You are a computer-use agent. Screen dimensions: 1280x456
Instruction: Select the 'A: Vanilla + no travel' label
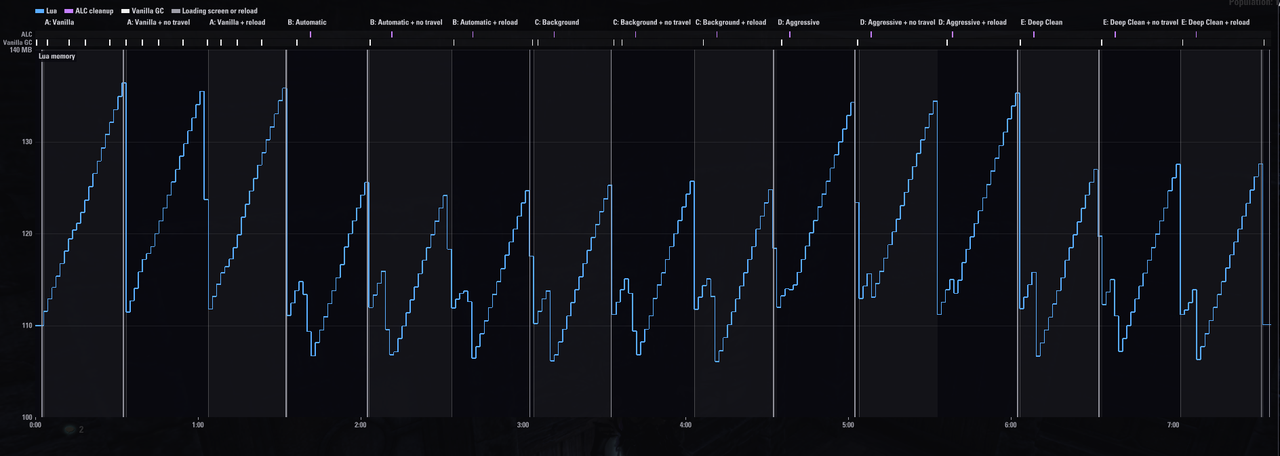tap(158, 21)
